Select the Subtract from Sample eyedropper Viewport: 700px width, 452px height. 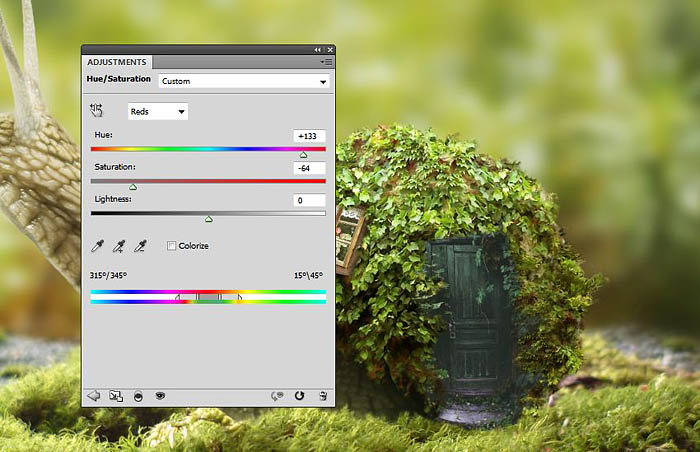point(141,245)
